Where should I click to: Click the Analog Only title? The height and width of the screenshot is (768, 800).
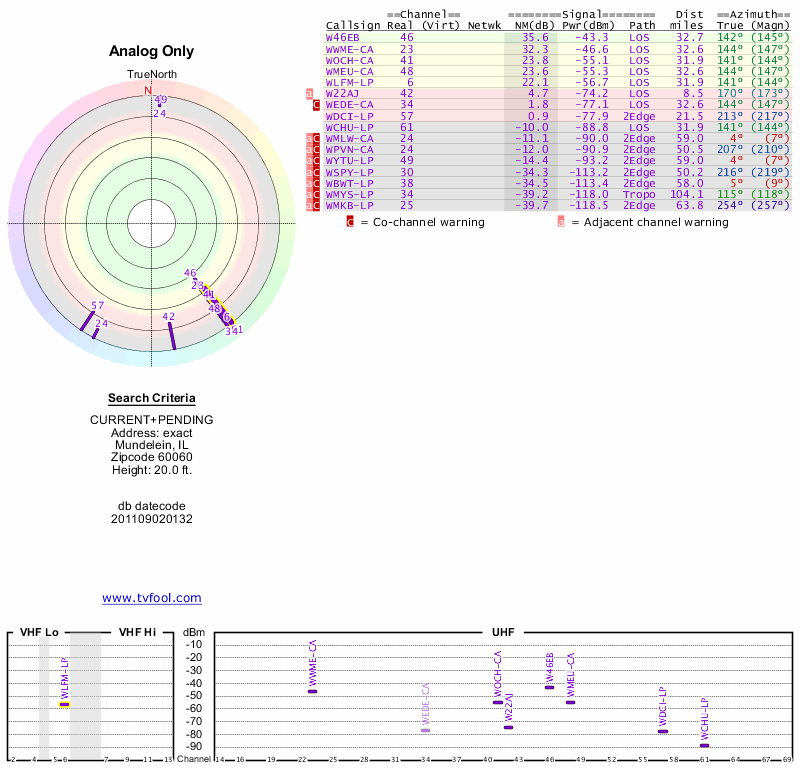[x=152, y=52]
